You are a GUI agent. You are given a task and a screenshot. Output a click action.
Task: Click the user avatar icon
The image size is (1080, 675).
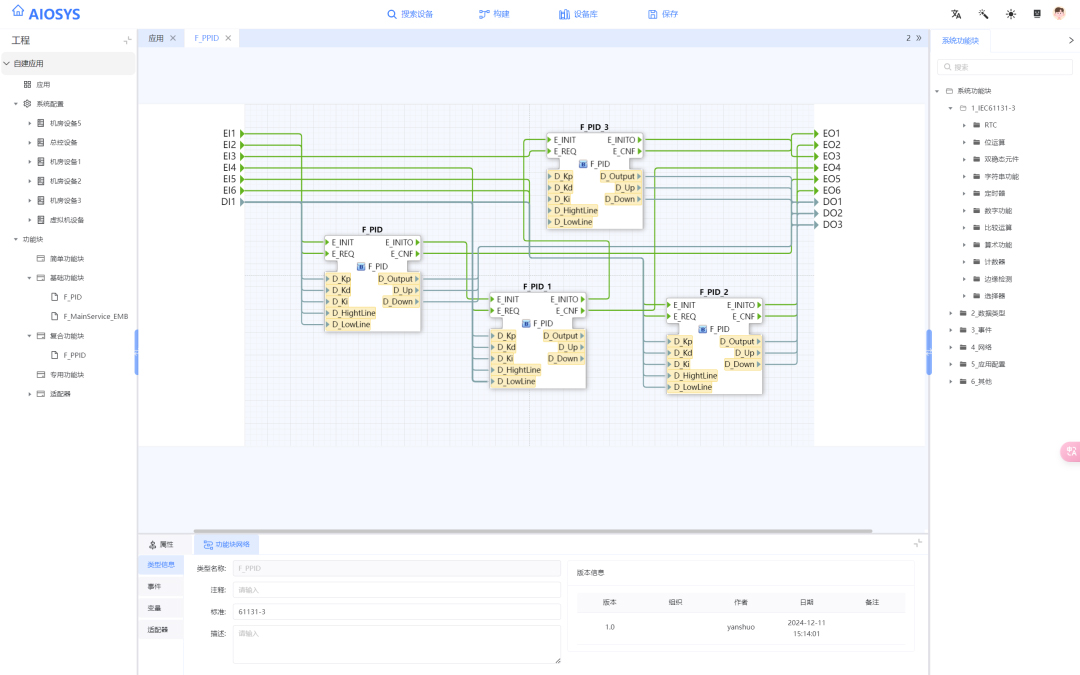(1059, 13)
